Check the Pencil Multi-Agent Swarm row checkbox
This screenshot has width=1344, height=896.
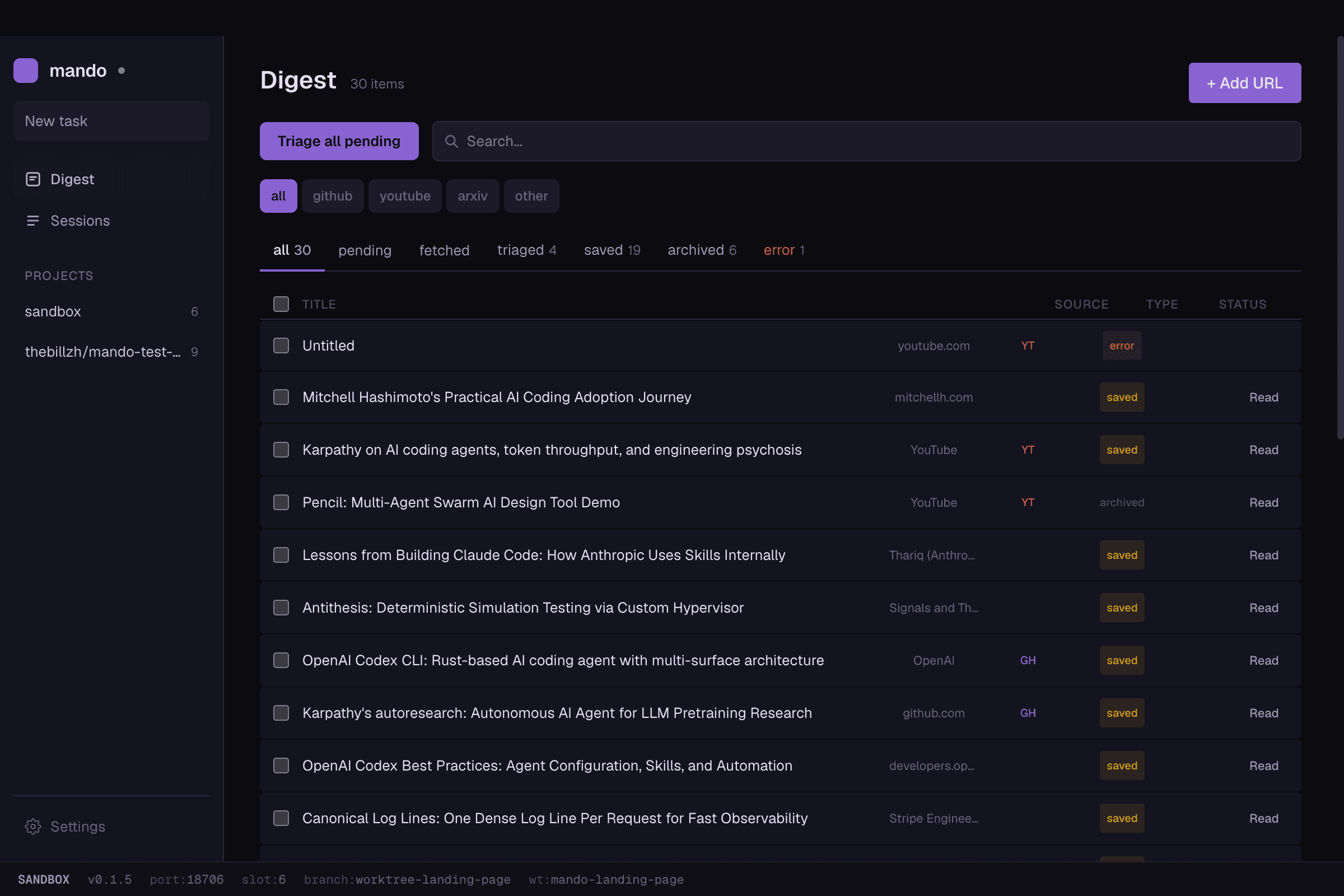tap(281, 502)
